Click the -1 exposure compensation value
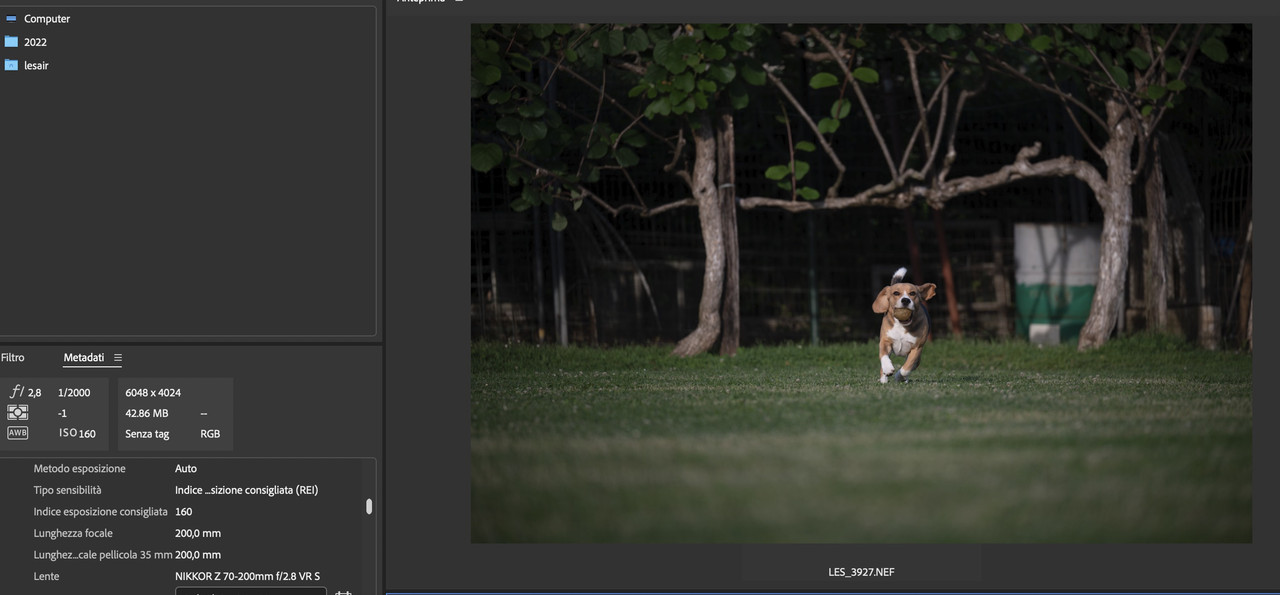Viewport: 1280px width, 595px height. [63, 413]
